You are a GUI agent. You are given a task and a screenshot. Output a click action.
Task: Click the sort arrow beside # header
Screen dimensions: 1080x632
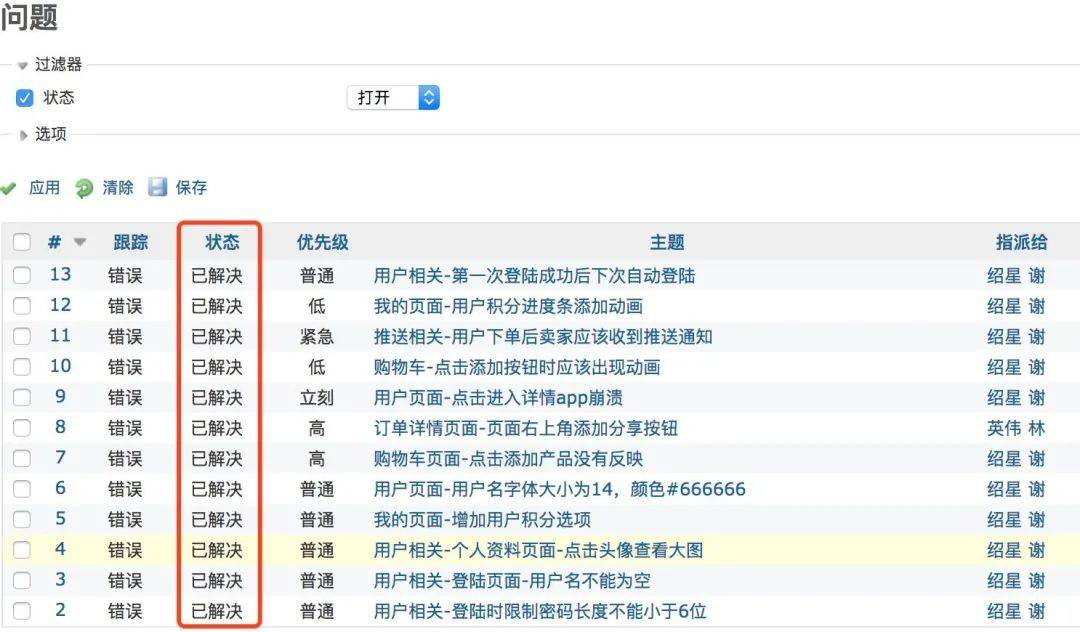pos(80,242)
